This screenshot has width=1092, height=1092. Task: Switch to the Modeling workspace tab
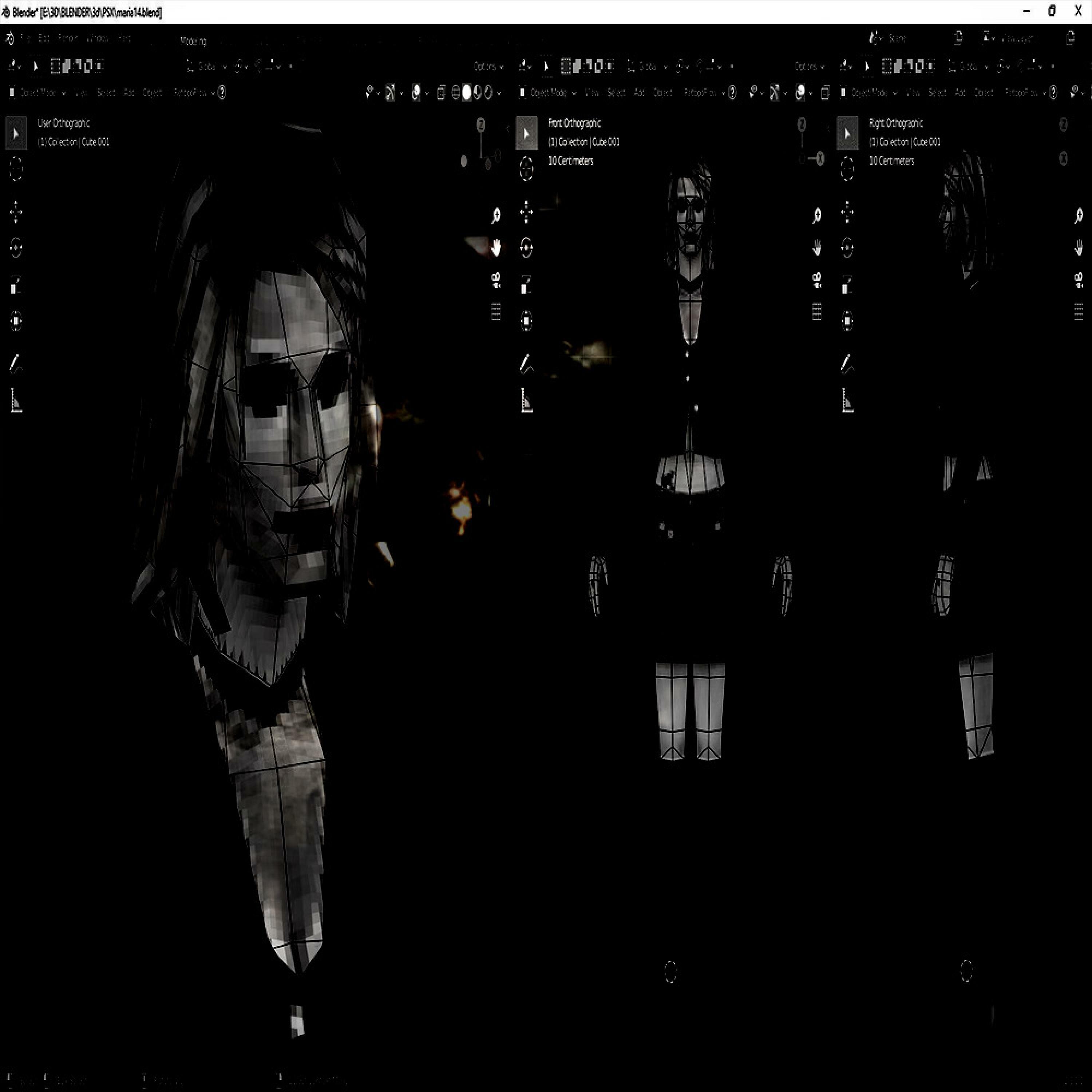[193, 41]
